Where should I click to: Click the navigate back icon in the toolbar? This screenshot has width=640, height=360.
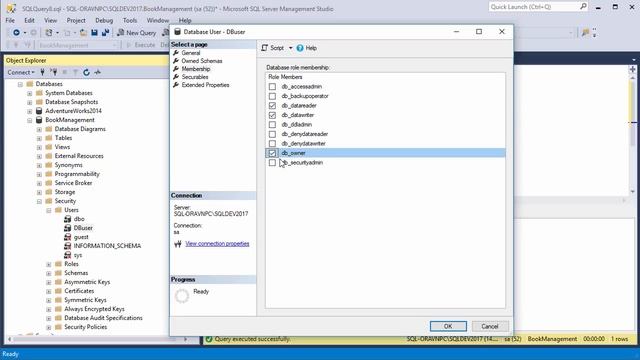coord(16,33)
